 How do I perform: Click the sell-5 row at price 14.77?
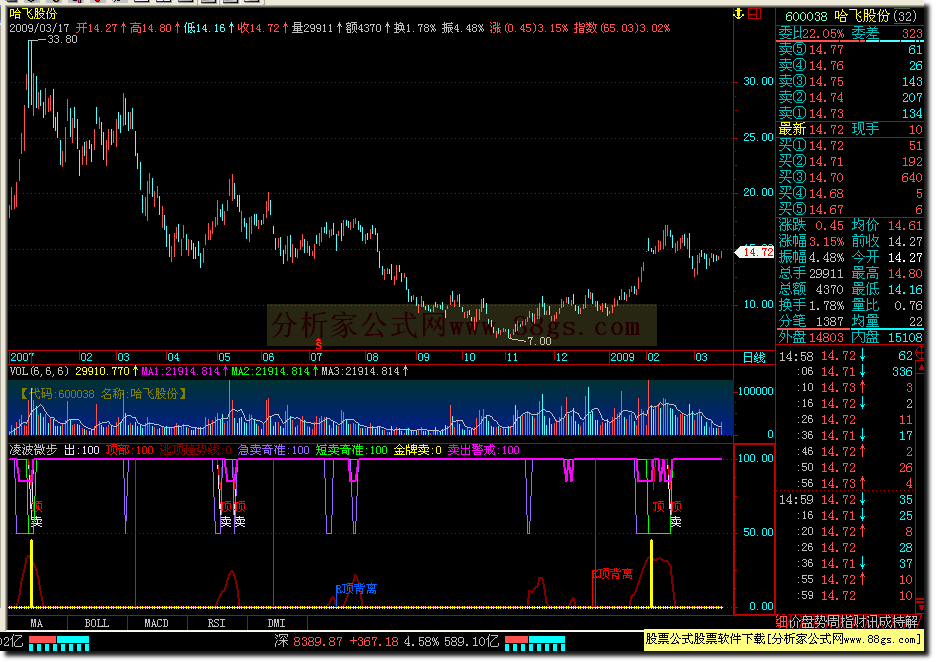[851, 50]
